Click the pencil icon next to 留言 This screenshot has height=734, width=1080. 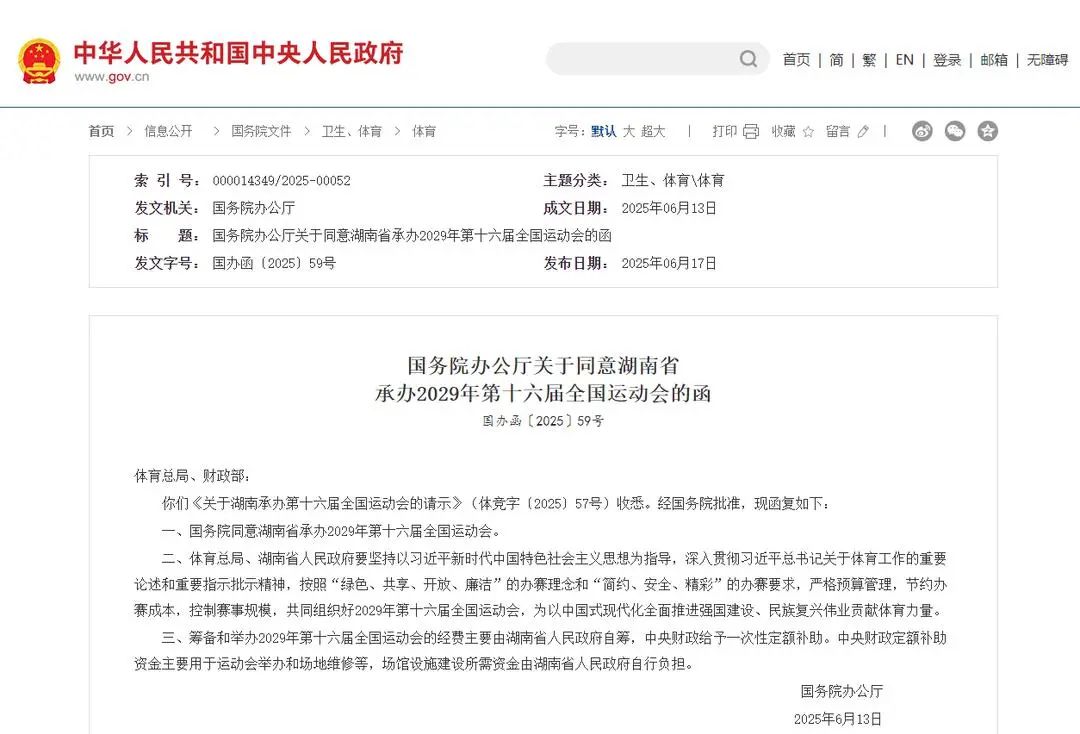[x=863, y=130]
